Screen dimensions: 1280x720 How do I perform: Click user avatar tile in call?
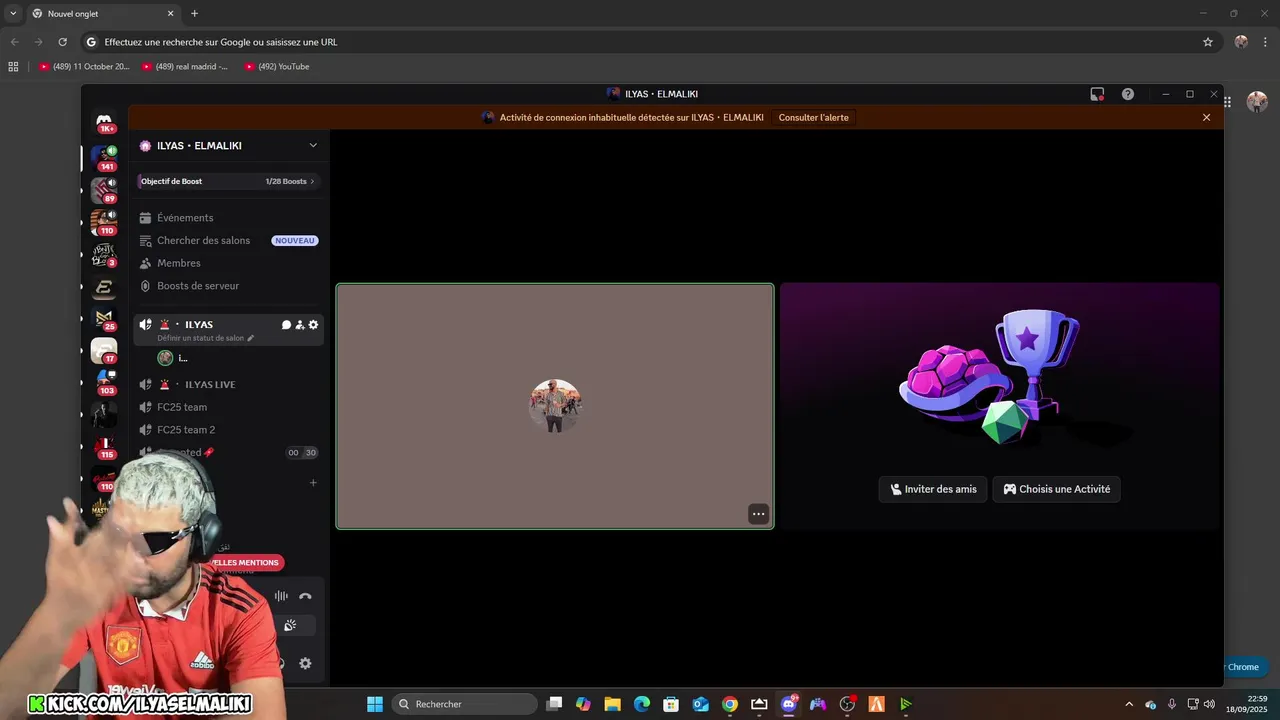click(x=555, y=406)
